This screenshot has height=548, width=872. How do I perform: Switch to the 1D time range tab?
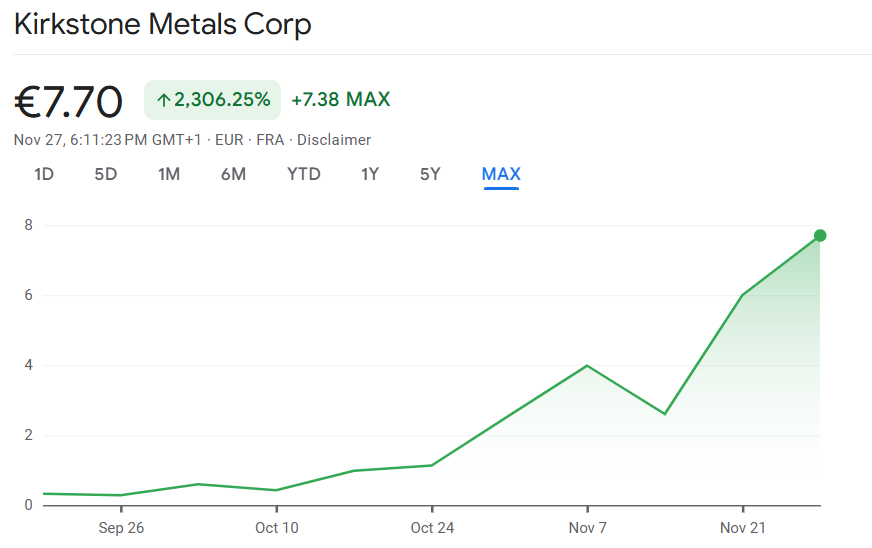coord(44,174)
